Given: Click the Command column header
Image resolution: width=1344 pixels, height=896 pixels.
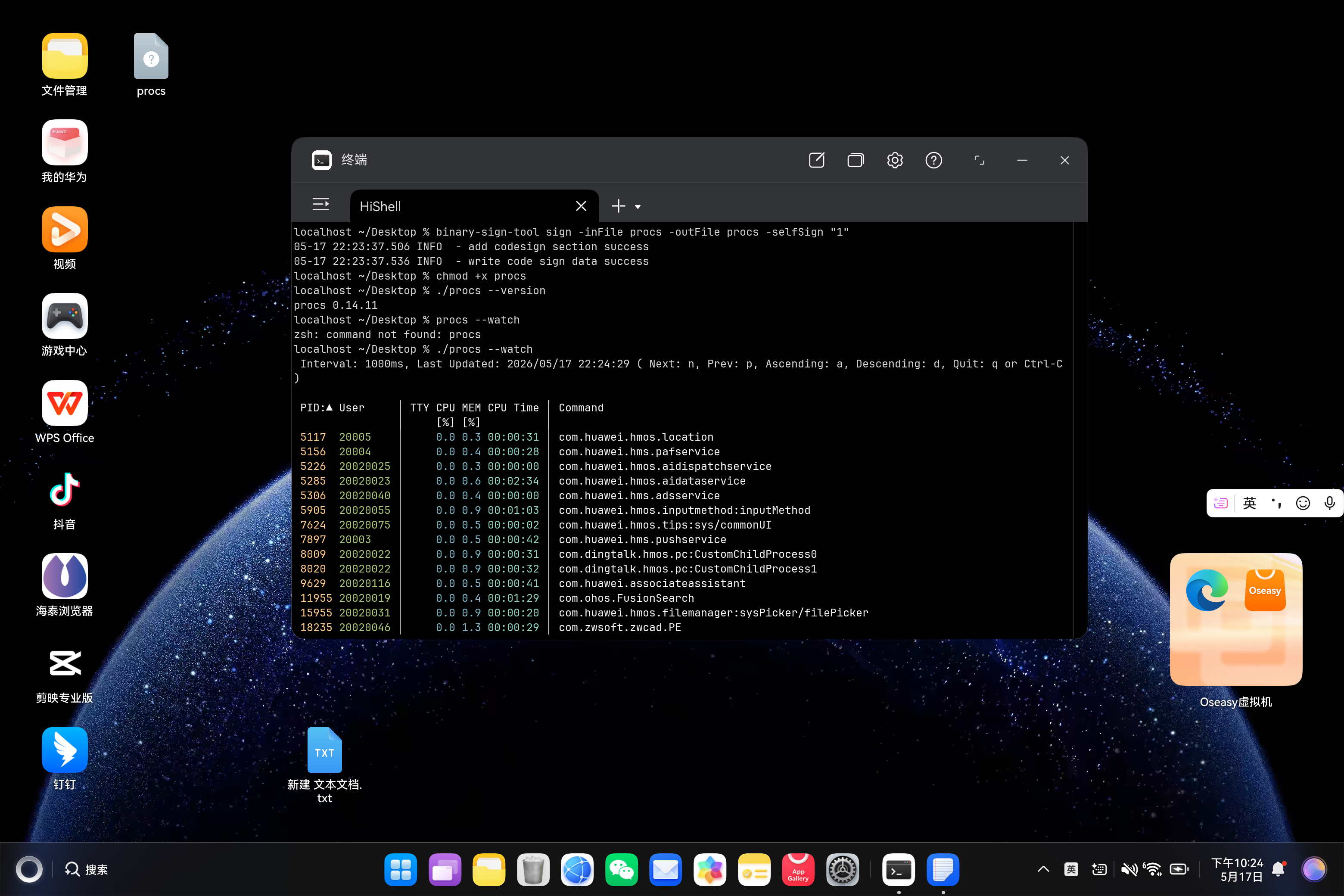Looking at the screenshot, I should coord(581,408).
